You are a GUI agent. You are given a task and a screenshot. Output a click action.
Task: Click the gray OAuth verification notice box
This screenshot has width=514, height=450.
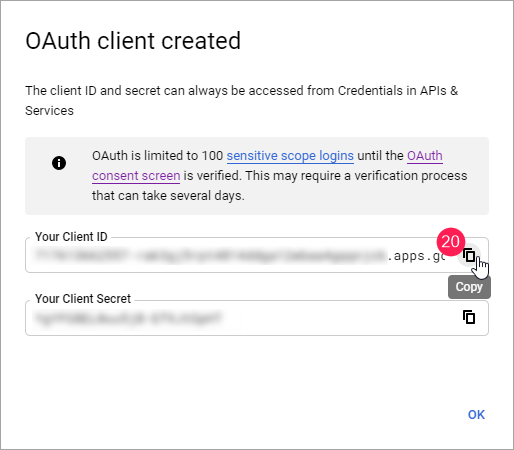coord(257,176)
